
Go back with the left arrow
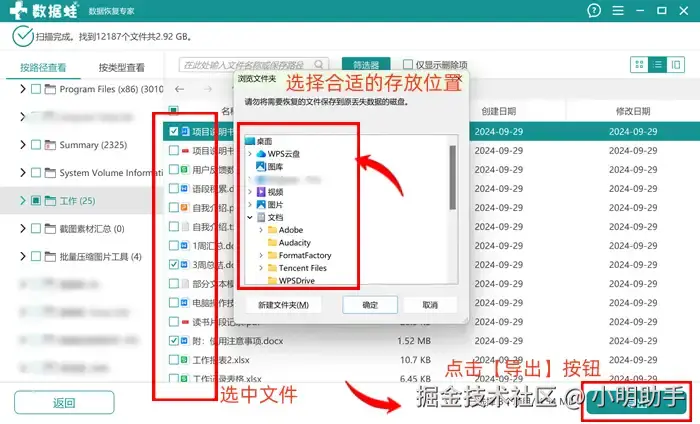[179, 89]
